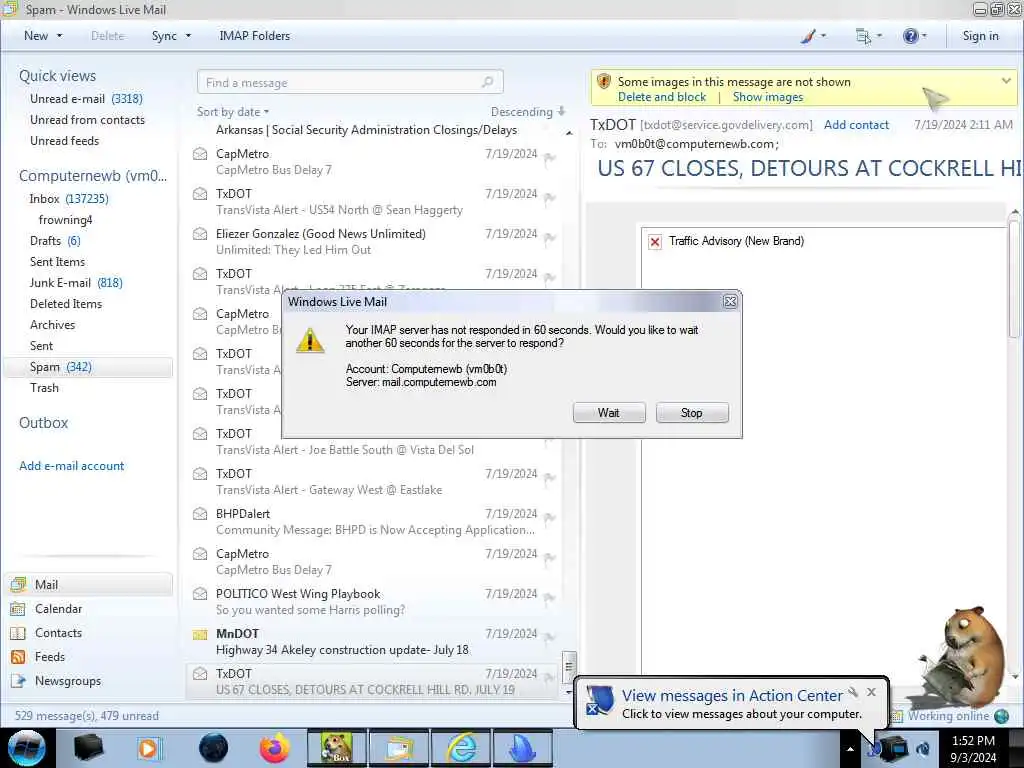Click the Show images link
The width and height of the screenshot is (1024, 768).
tap(768, 97)
